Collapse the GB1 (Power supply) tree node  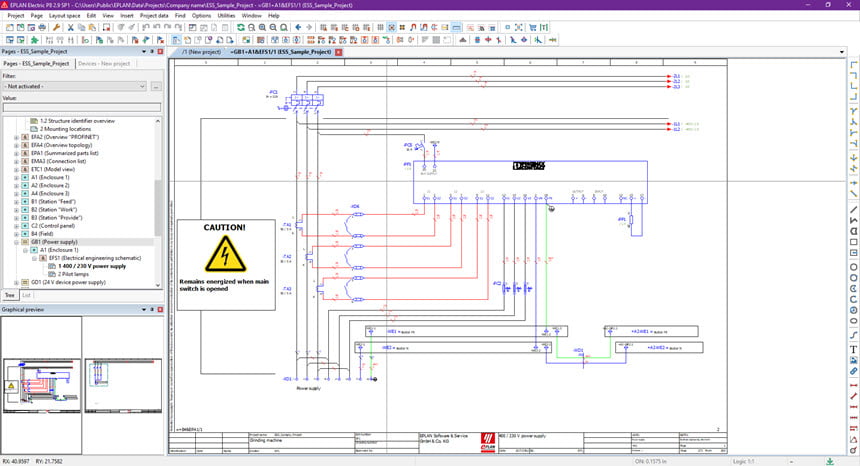pos(16,242)
